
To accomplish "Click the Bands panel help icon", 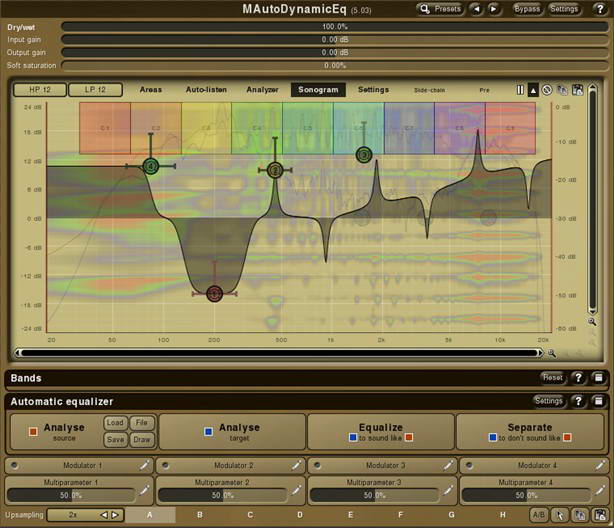I will [578, 378].
